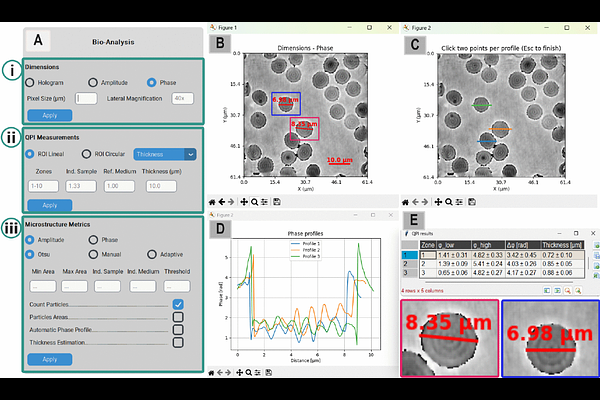Tick the Thickness Estimation checkbox
This screenshot has height=400, width=600.
pyautogui.click(x=178, y=343)
